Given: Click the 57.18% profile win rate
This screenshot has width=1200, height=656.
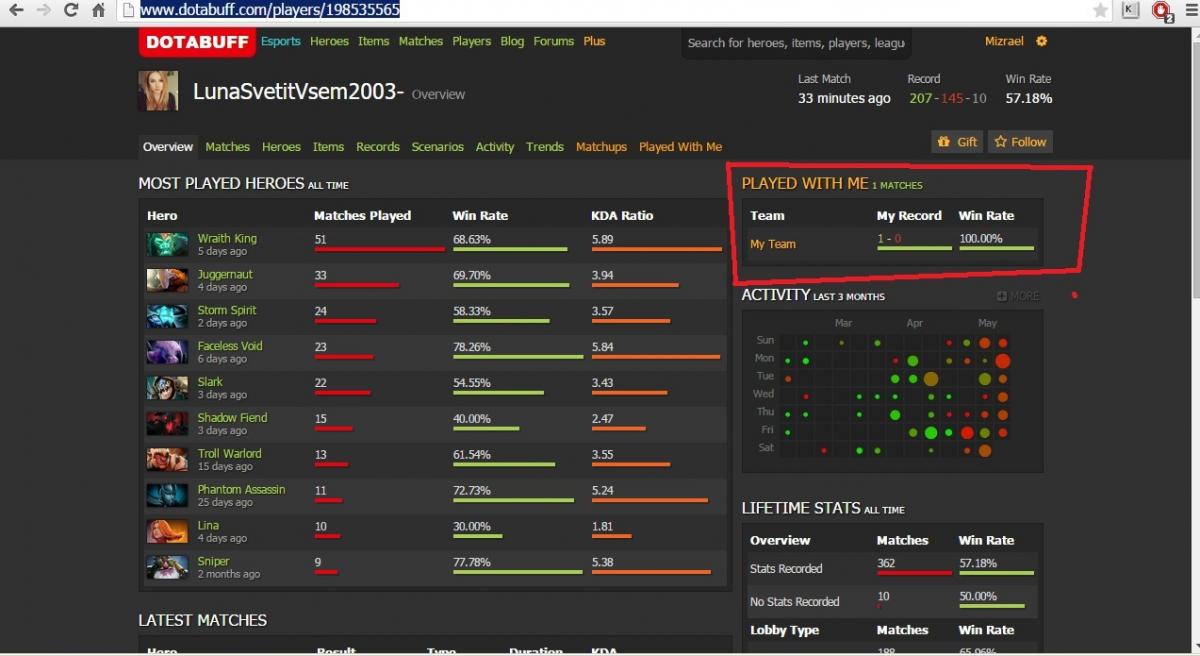Looking at the screenshot, I should coord(1029,98).
